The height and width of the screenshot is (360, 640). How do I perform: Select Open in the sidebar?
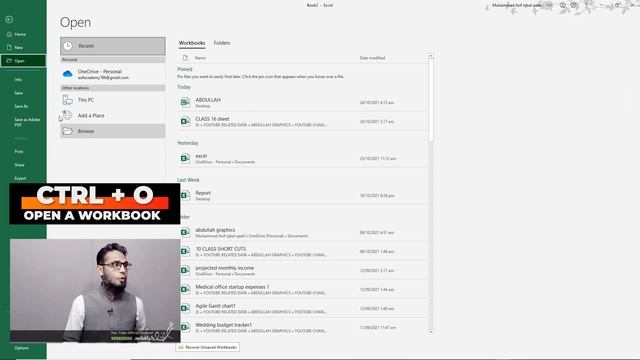(23, 61)
